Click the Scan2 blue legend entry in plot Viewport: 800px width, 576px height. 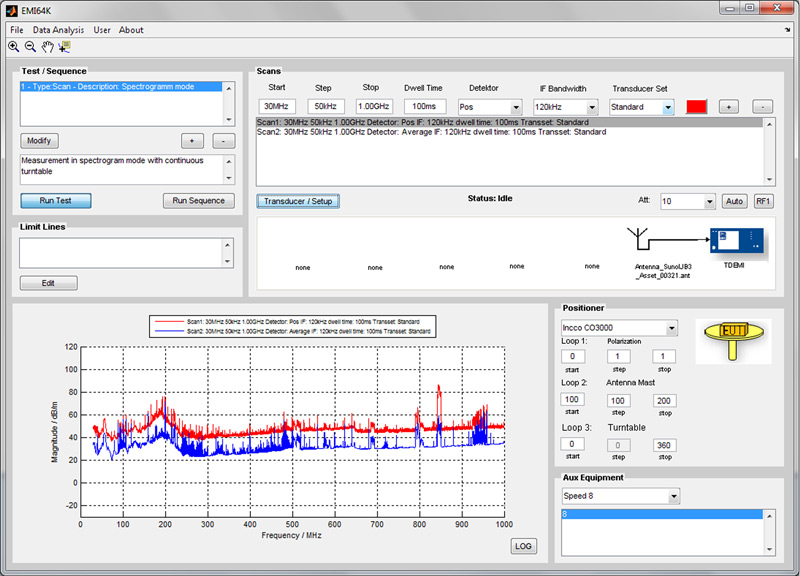click(x=292, y=331)
